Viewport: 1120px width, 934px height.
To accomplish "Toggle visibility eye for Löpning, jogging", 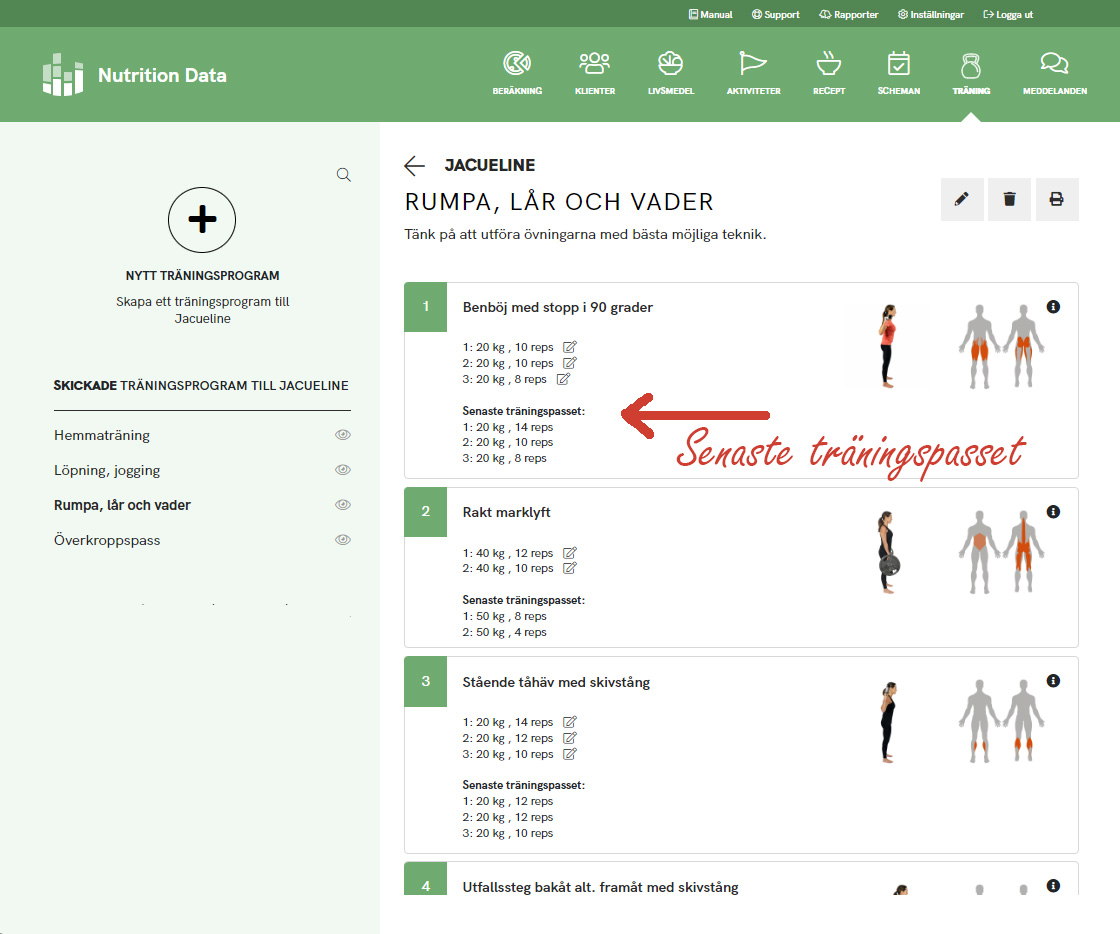I will tap(343, 470).
